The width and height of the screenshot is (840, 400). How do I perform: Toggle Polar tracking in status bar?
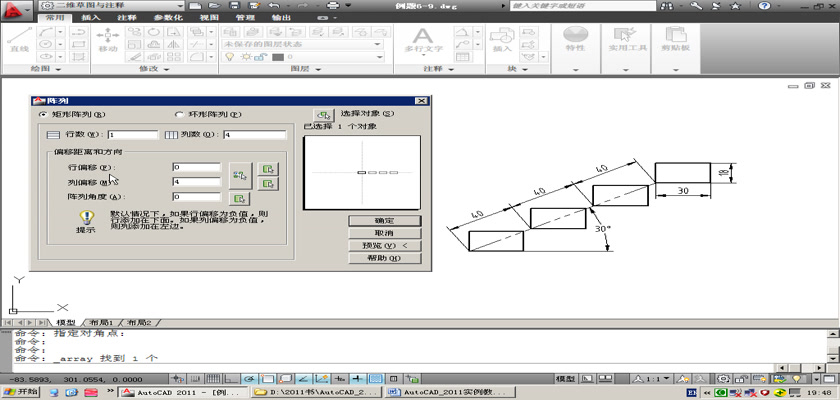tap(249, 379)
